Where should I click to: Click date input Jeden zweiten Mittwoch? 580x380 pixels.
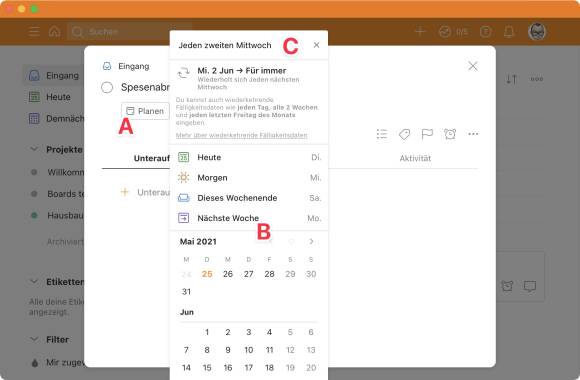coord(225,45)
